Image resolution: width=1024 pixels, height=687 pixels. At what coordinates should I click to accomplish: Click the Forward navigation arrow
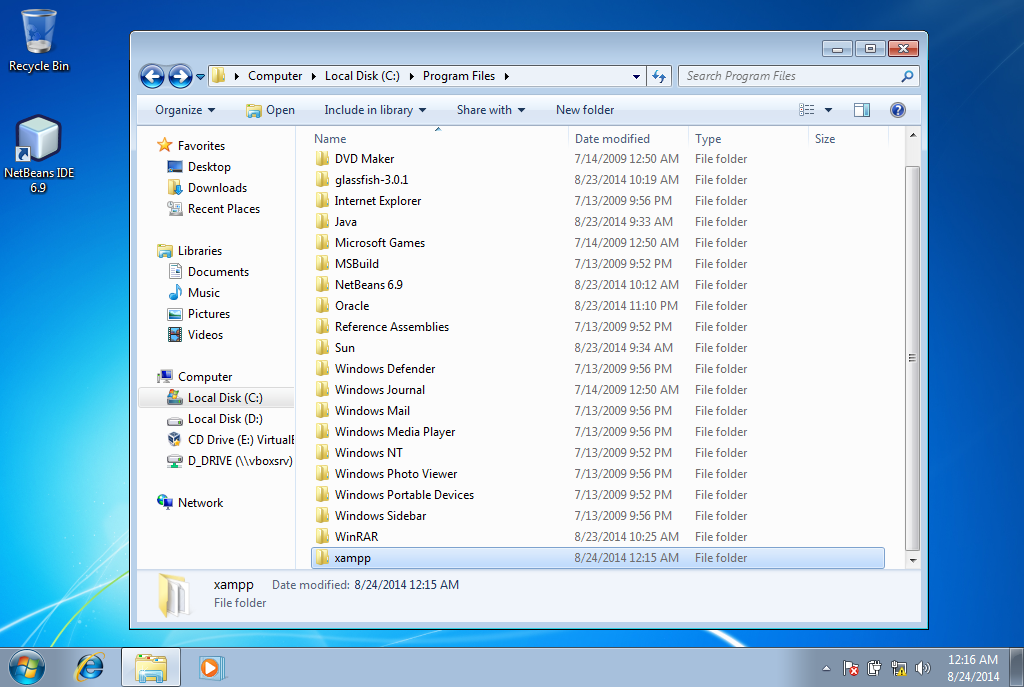pos(180,76)
